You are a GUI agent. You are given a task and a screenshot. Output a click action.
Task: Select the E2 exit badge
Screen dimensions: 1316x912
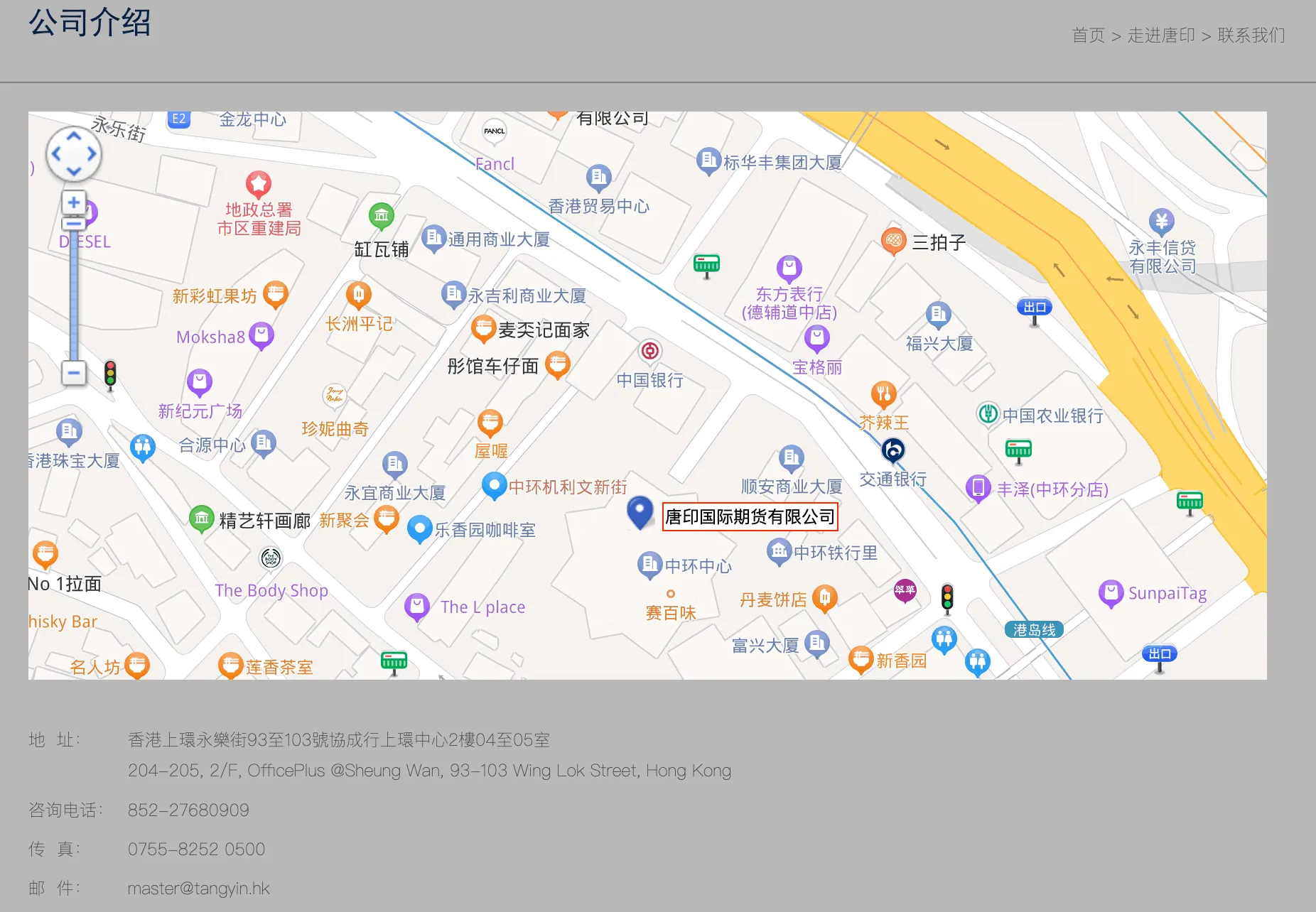(179, 119)
